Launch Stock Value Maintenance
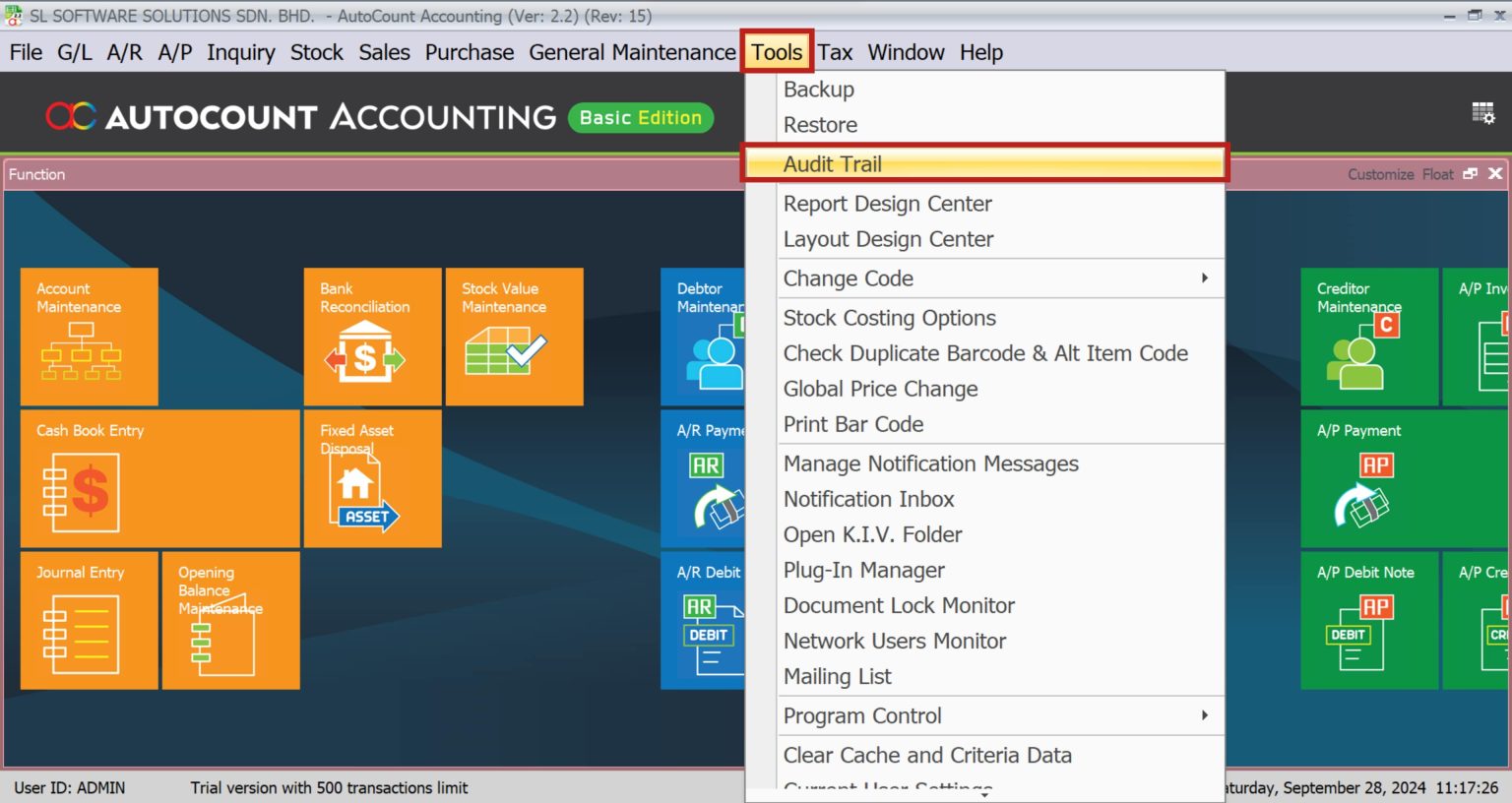Image resolution: width=1512 pixels, height=803 pixels. tap(514, 335)
